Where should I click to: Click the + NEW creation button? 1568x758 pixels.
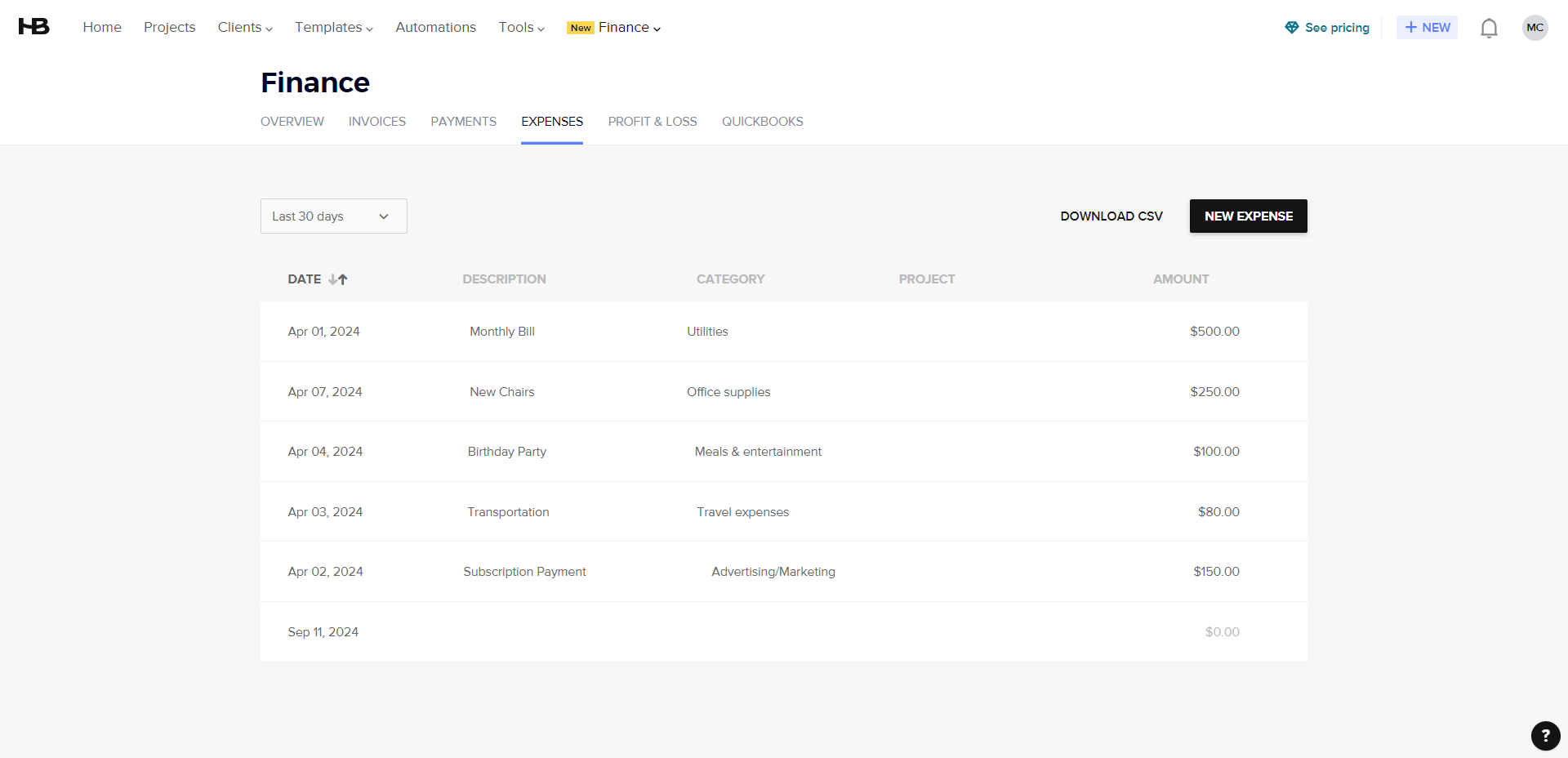(1426, 27)
